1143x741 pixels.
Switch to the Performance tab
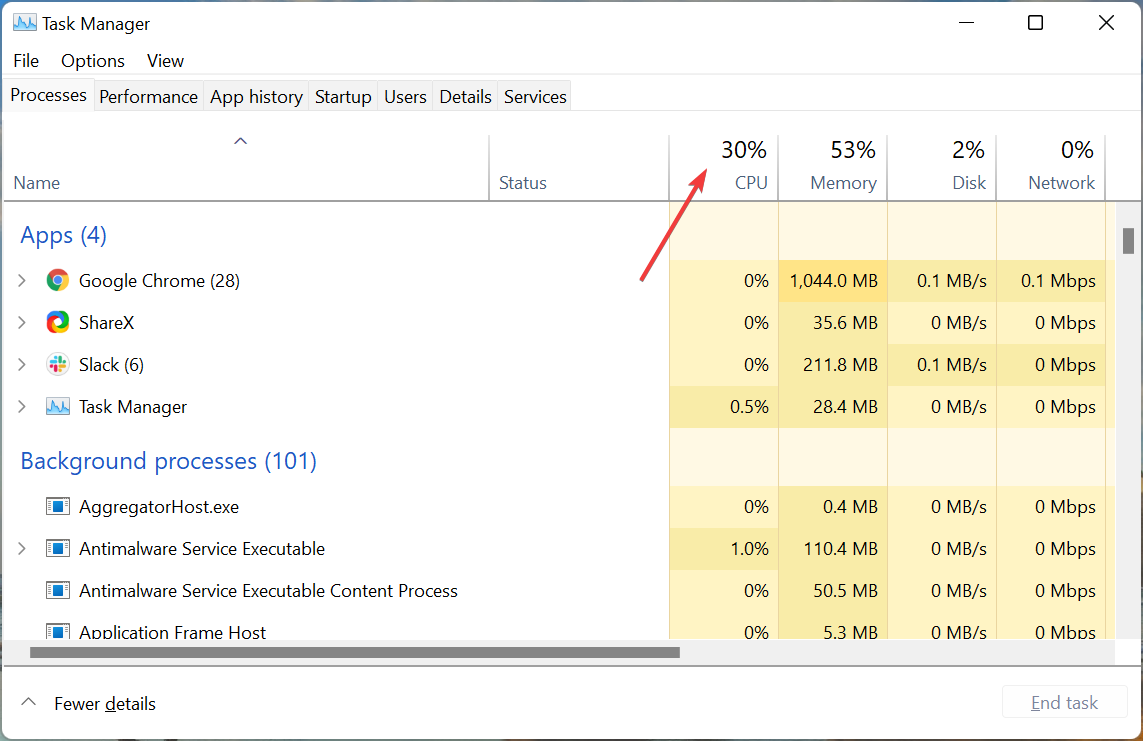(x=149, y=96)
